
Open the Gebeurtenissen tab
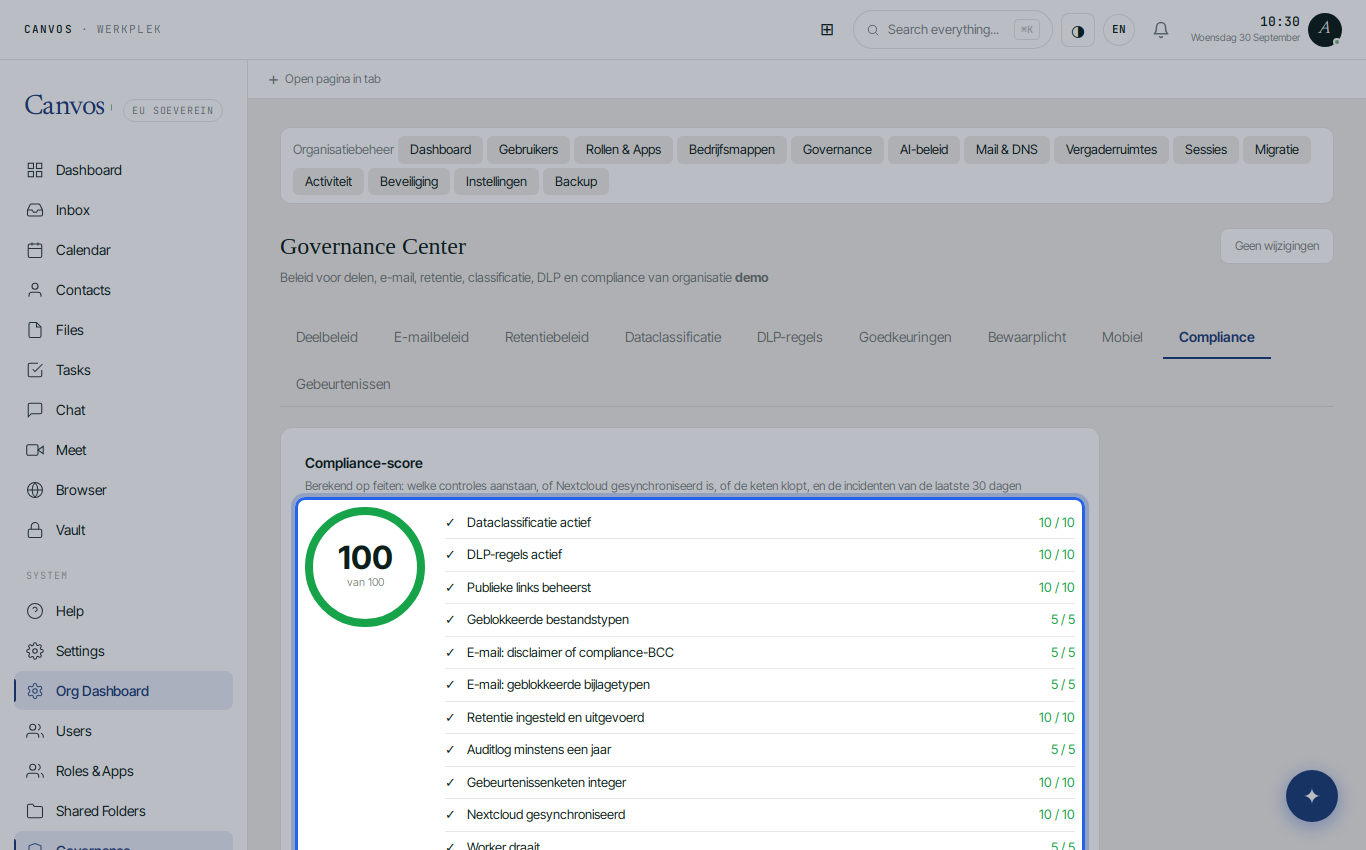click(343, 384)
